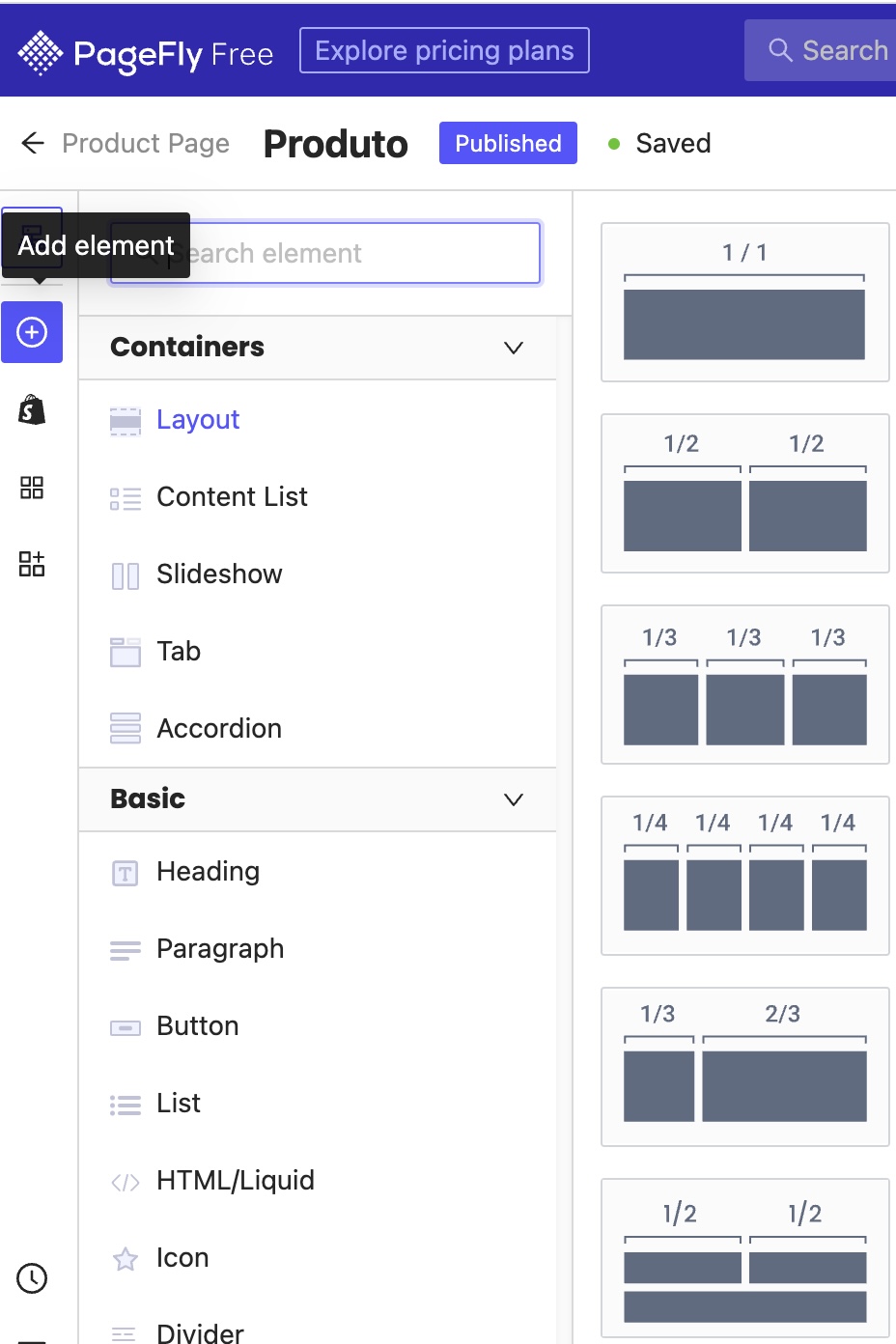Choose the 1/1 single column layout
The width and height of the screenshot is (896, 1344).
click(x=744, y=302)
